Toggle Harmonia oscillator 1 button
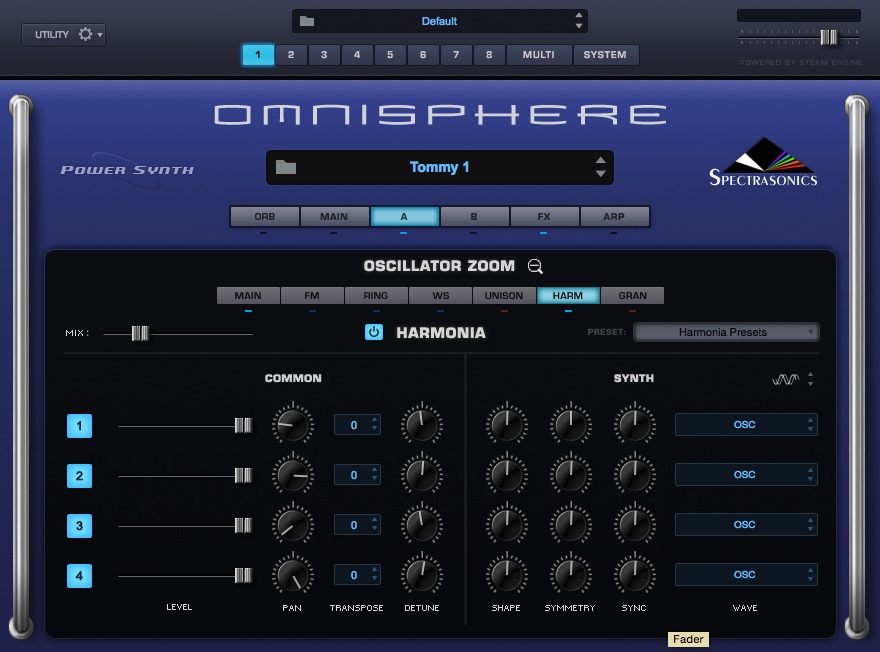This screenshot has width=880, height=652. 79,426
